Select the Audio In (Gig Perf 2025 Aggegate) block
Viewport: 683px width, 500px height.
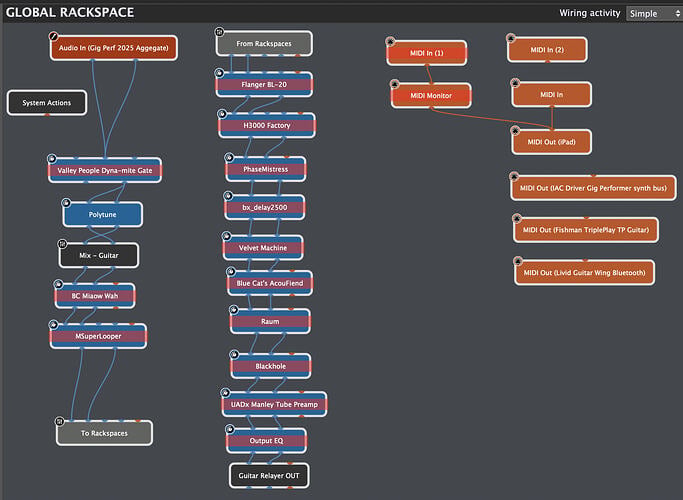114,48
